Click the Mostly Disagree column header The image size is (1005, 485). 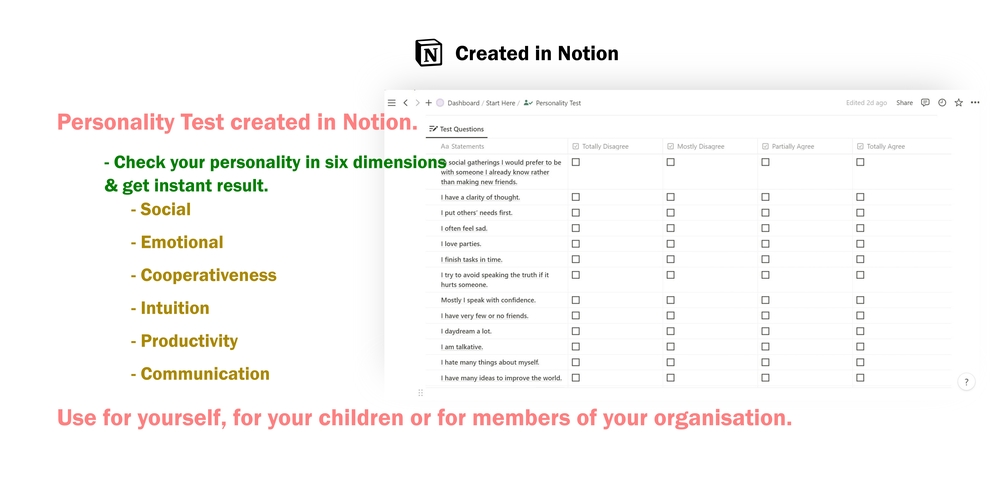coord(695,147)
